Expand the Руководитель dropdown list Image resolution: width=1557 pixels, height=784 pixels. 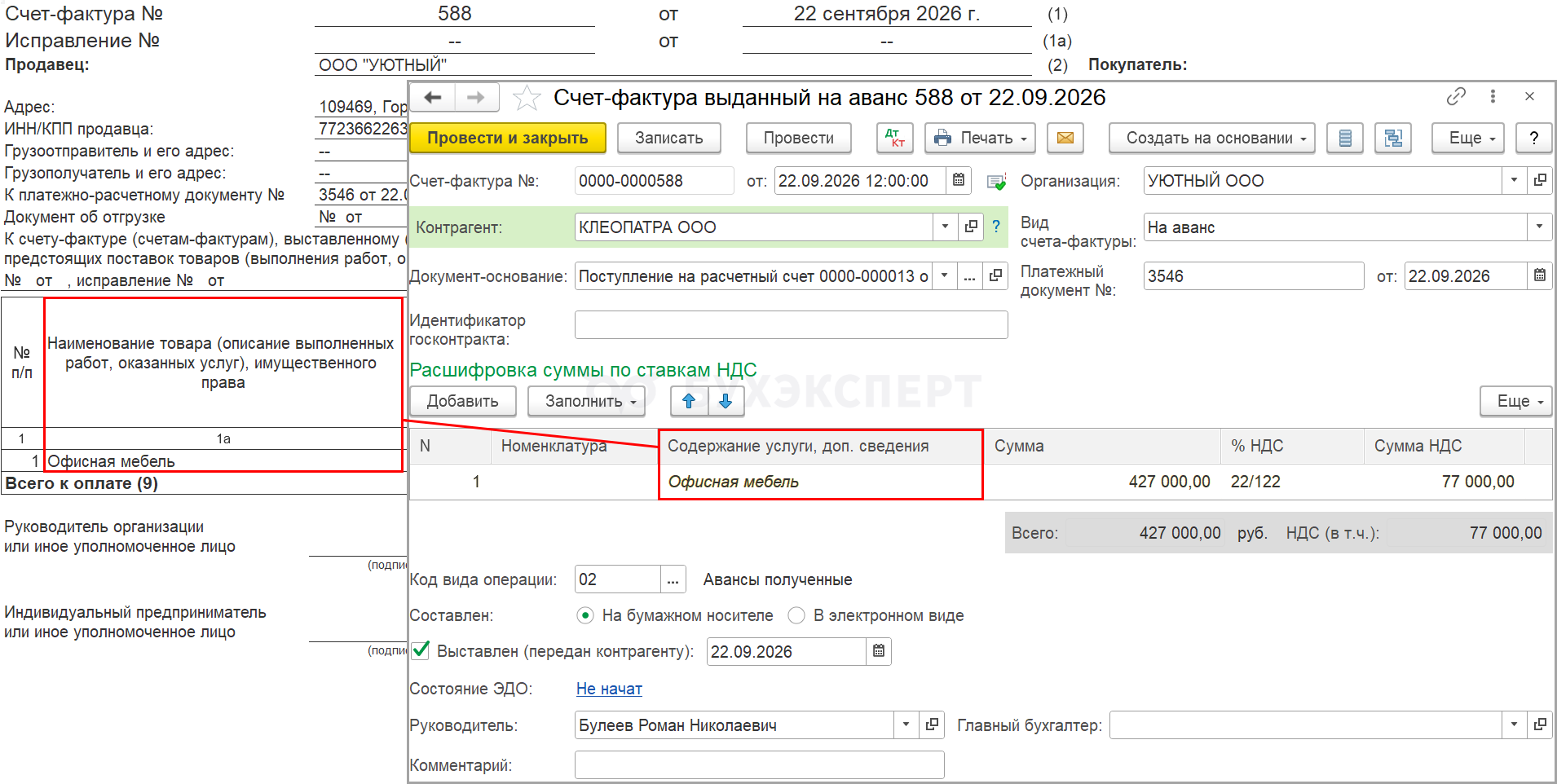point(906,725)
